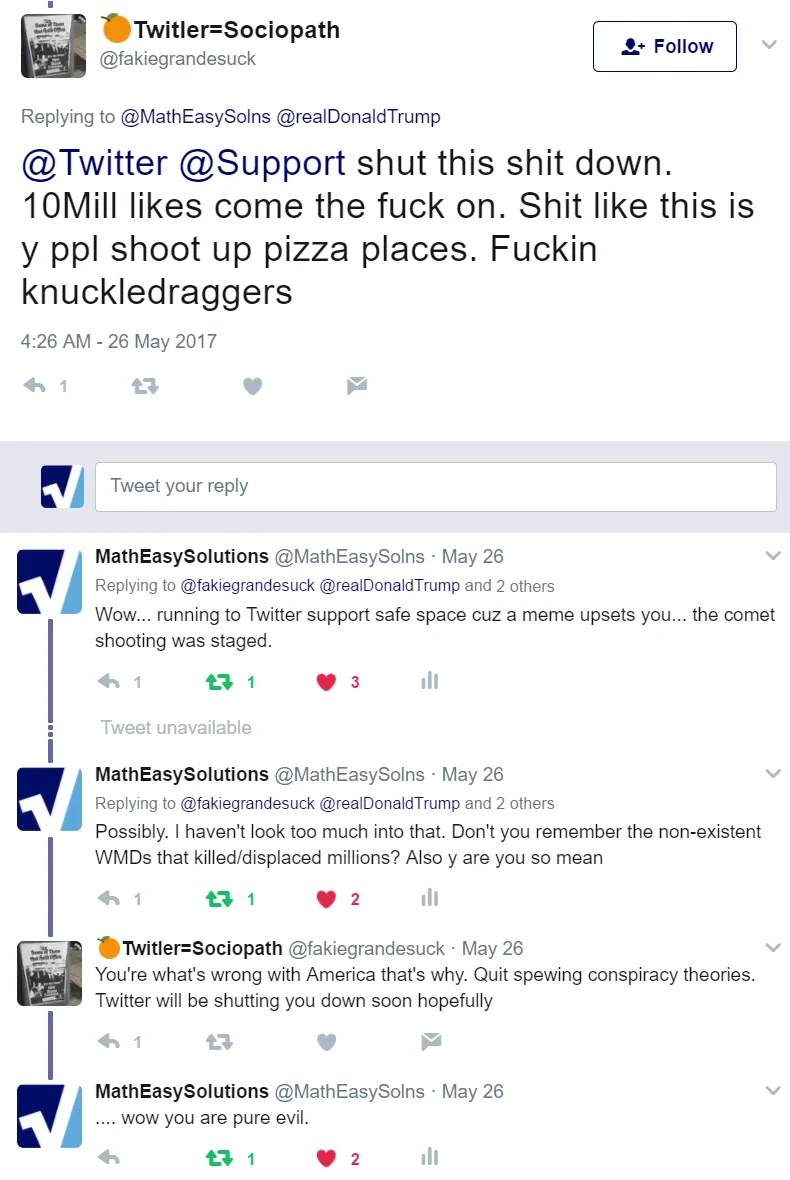The image size is (790, 1180).
Task: Unlike the comet shooting reply with 3 likes
Action: click(x=326, y=682)
